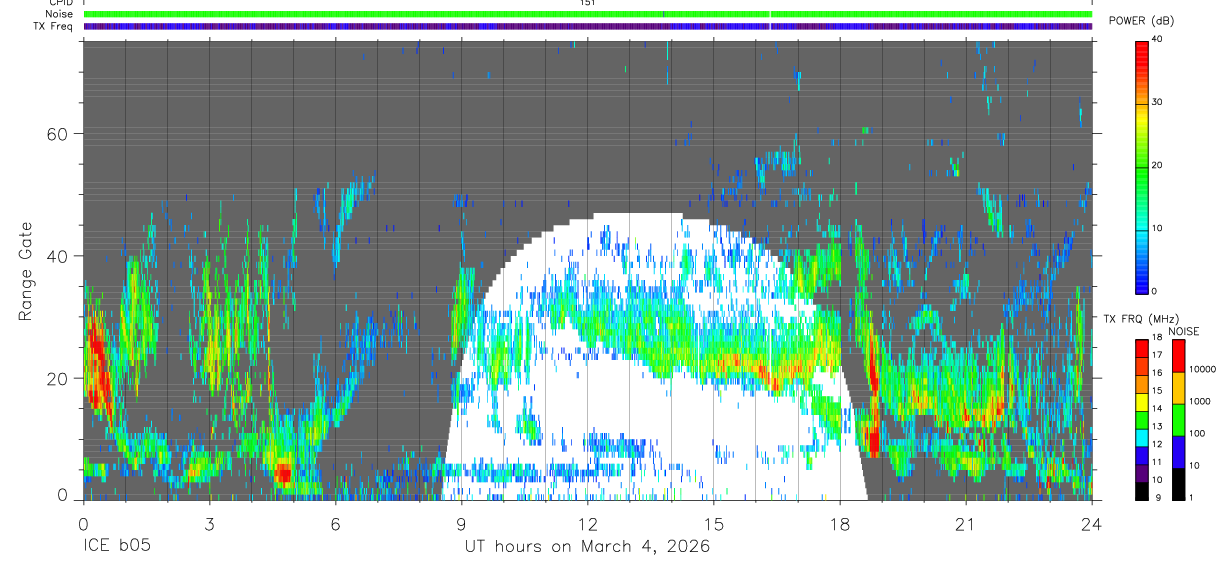
Task: Click the 40 tick on the power scale
Action: [x=1158, y=39]
